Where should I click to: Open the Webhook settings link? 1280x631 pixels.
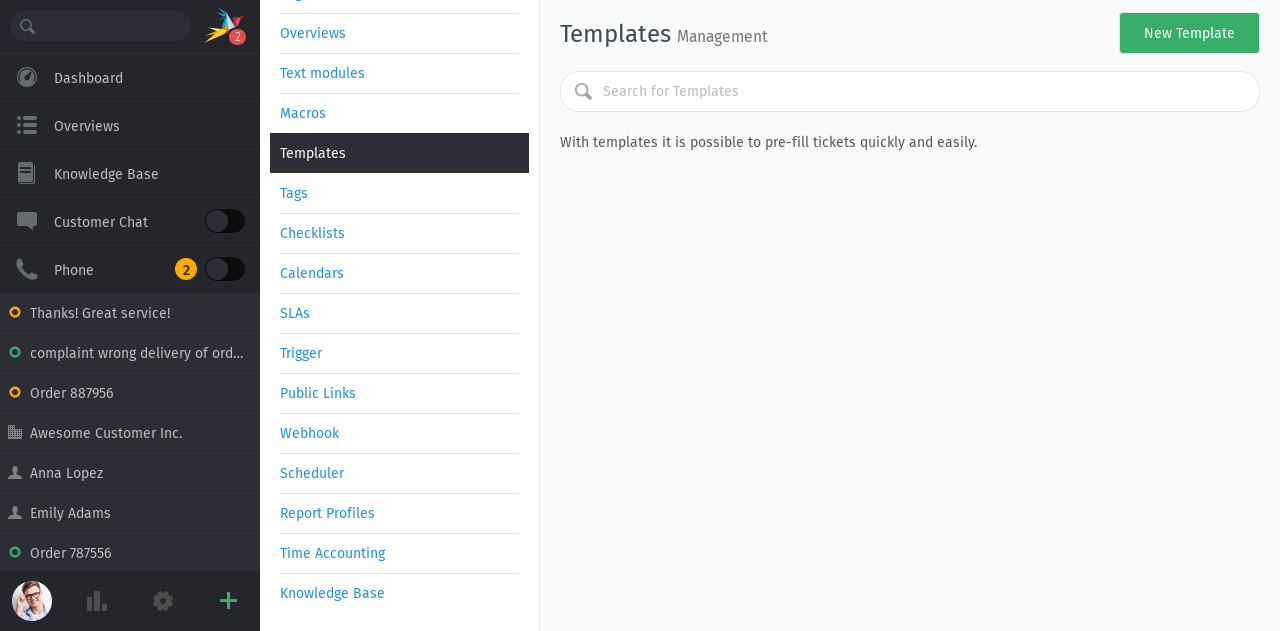coord(309,433)
